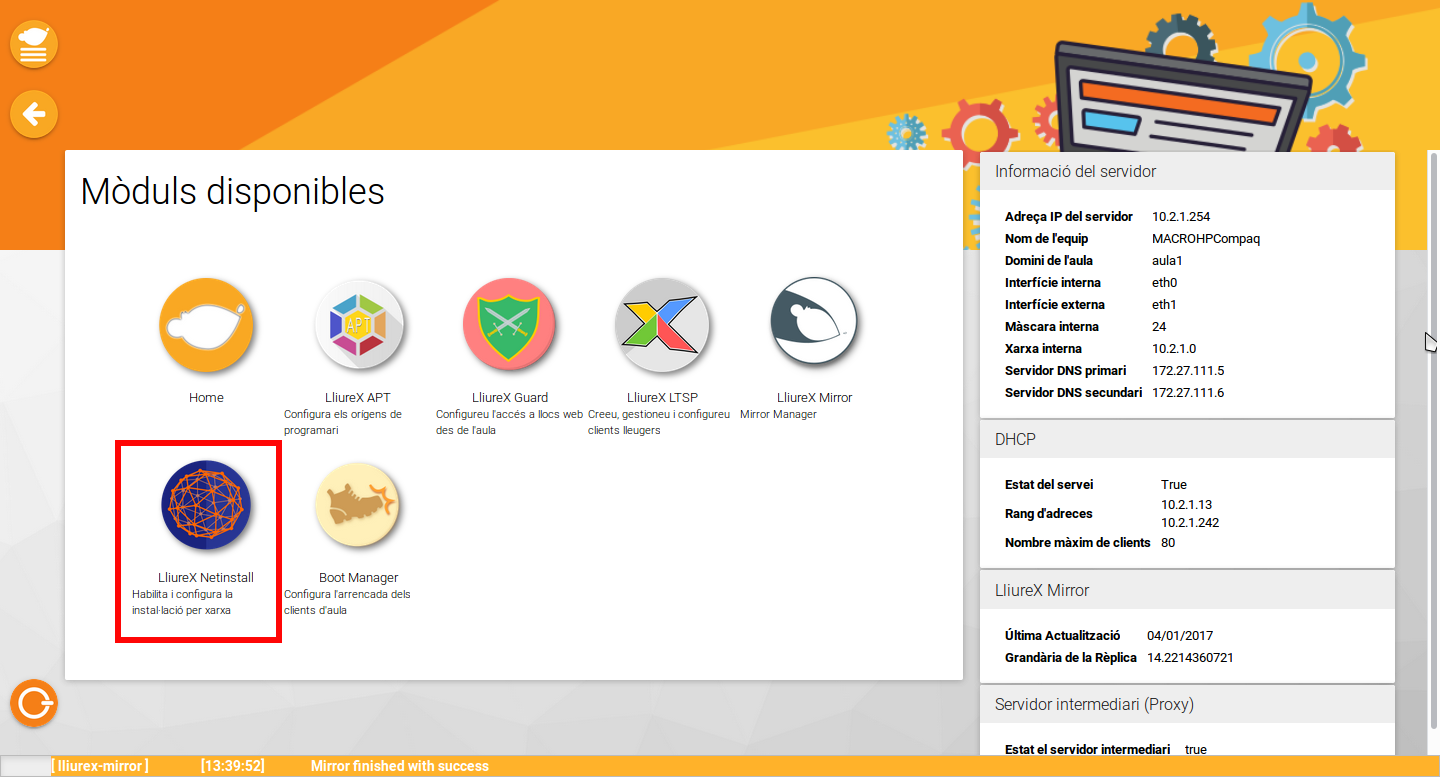Screen dimensions: 1440x777
Task: Click the 'Mirror finished with success' status message
Action: coord(400,766)
